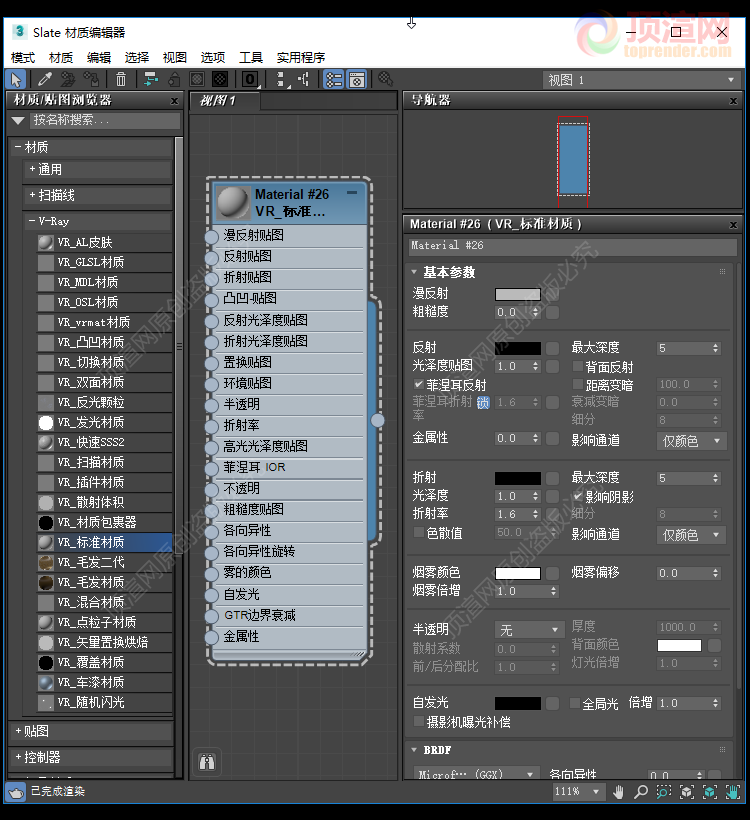Viewport: 750px width, 820px height.
Task: Pick material from object with eyedropper
Action: (x=44, y=79)
